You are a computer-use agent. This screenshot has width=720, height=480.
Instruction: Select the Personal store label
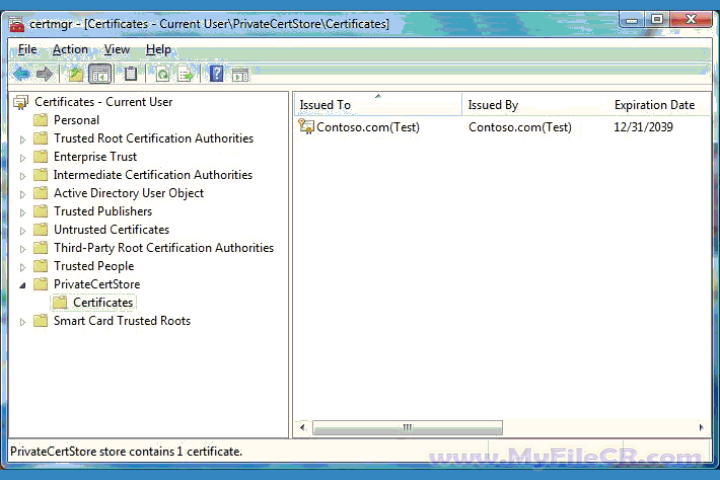click(x=76, y=120)
